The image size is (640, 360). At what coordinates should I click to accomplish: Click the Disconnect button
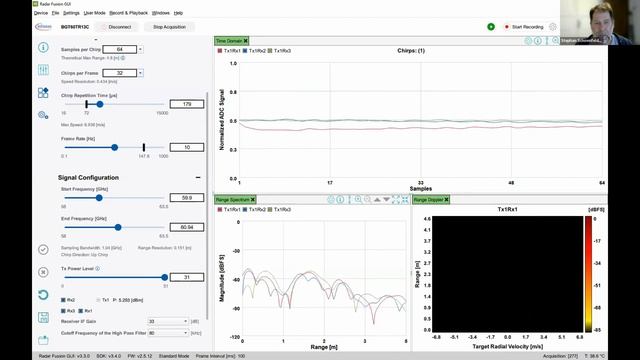coord(117,27)
